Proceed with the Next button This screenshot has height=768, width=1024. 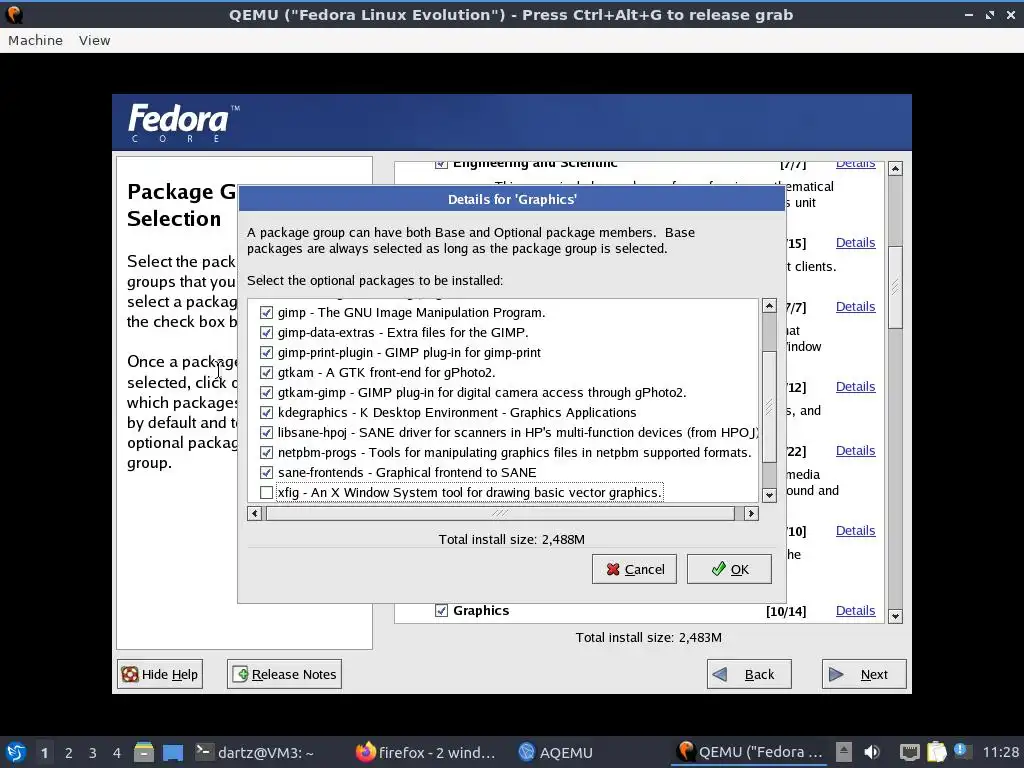(864, 674)
